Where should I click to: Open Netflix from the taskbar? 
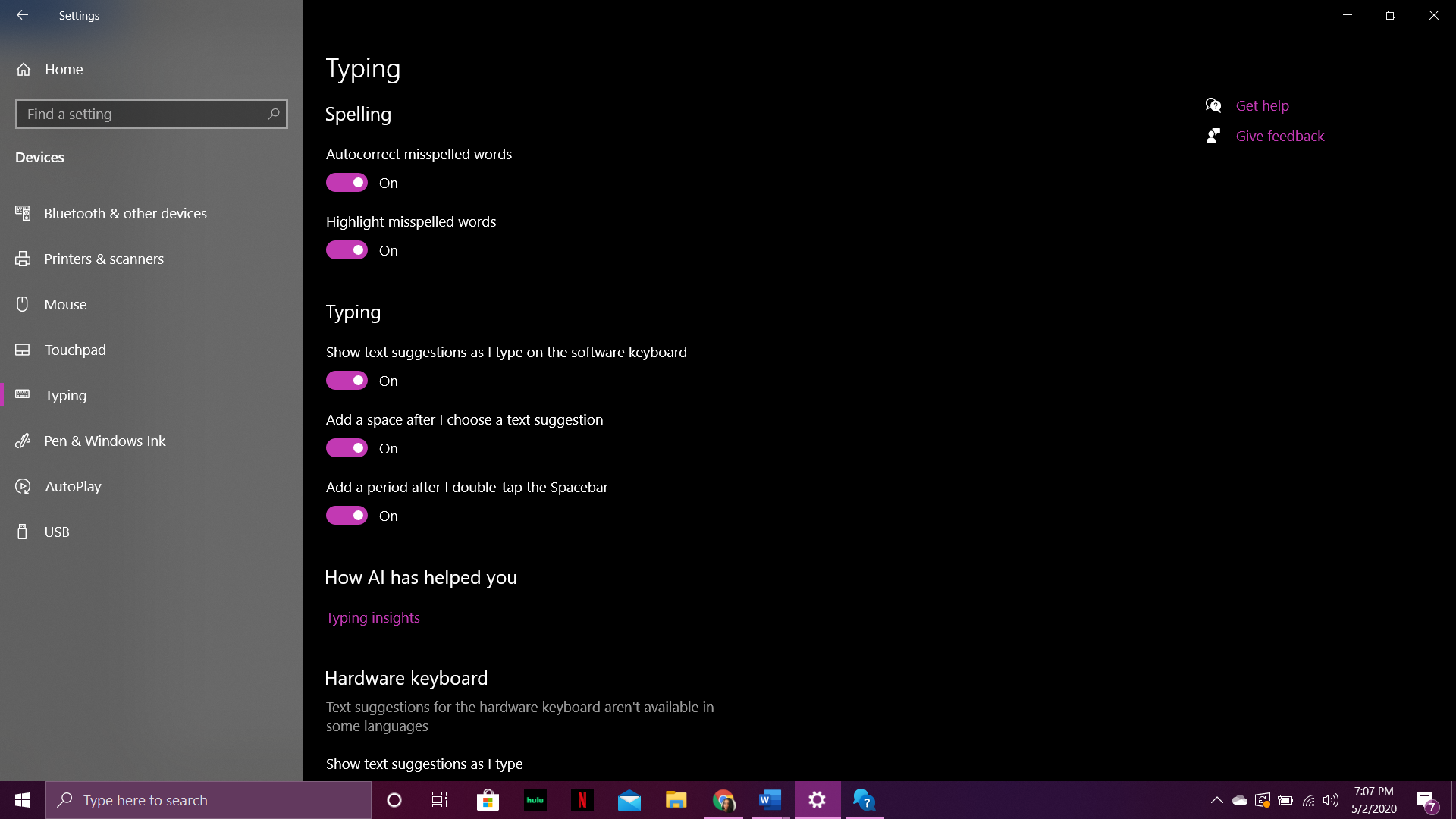[x=582, y=800]
